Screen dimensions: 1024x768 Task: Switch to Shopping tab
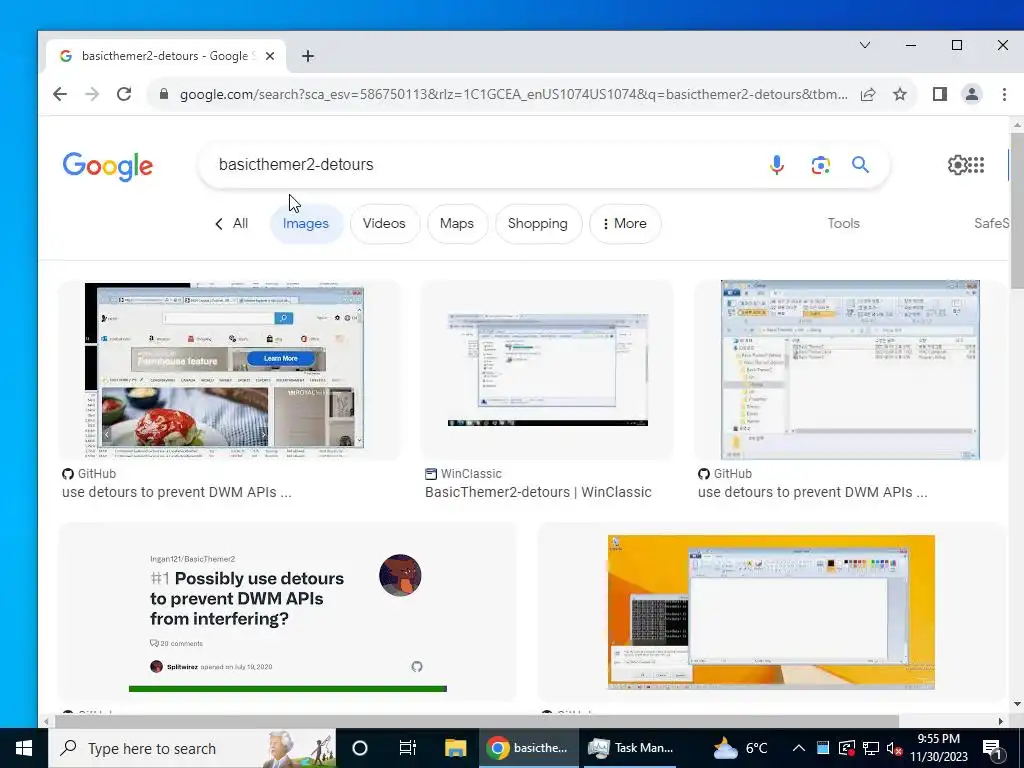click(537, 223)
